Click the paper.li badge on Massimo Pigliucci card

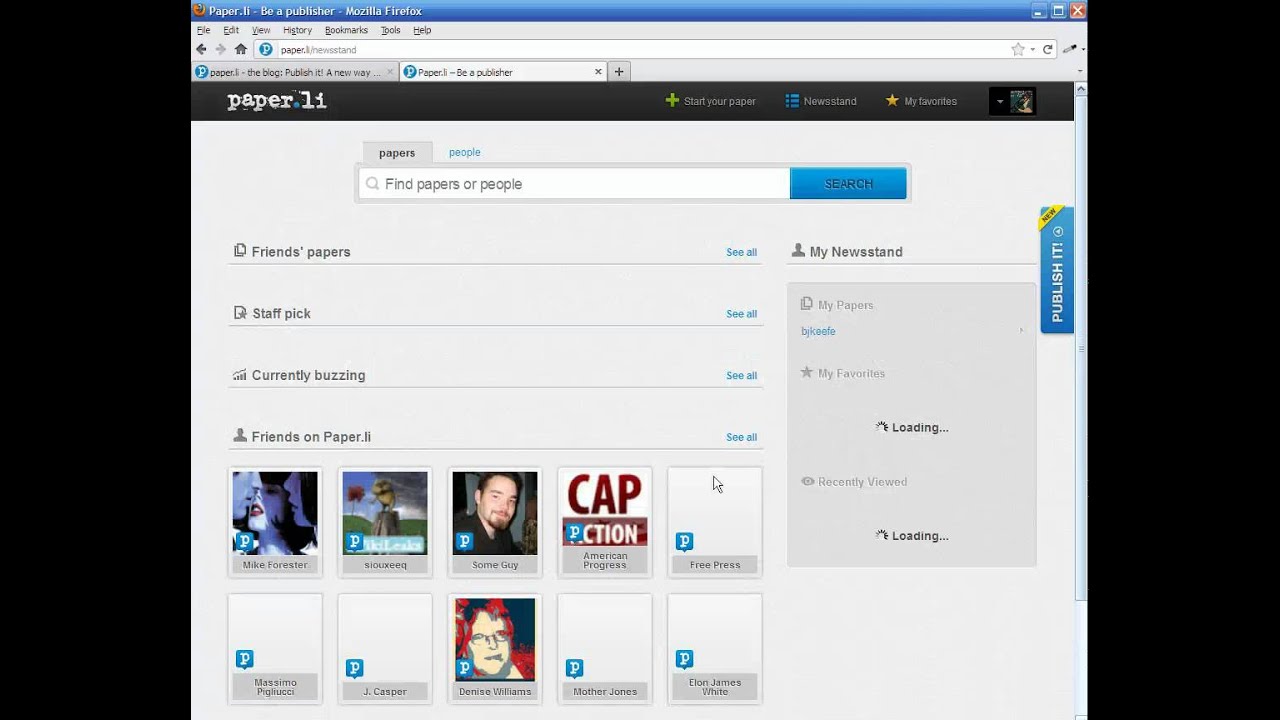pos(244,658)
